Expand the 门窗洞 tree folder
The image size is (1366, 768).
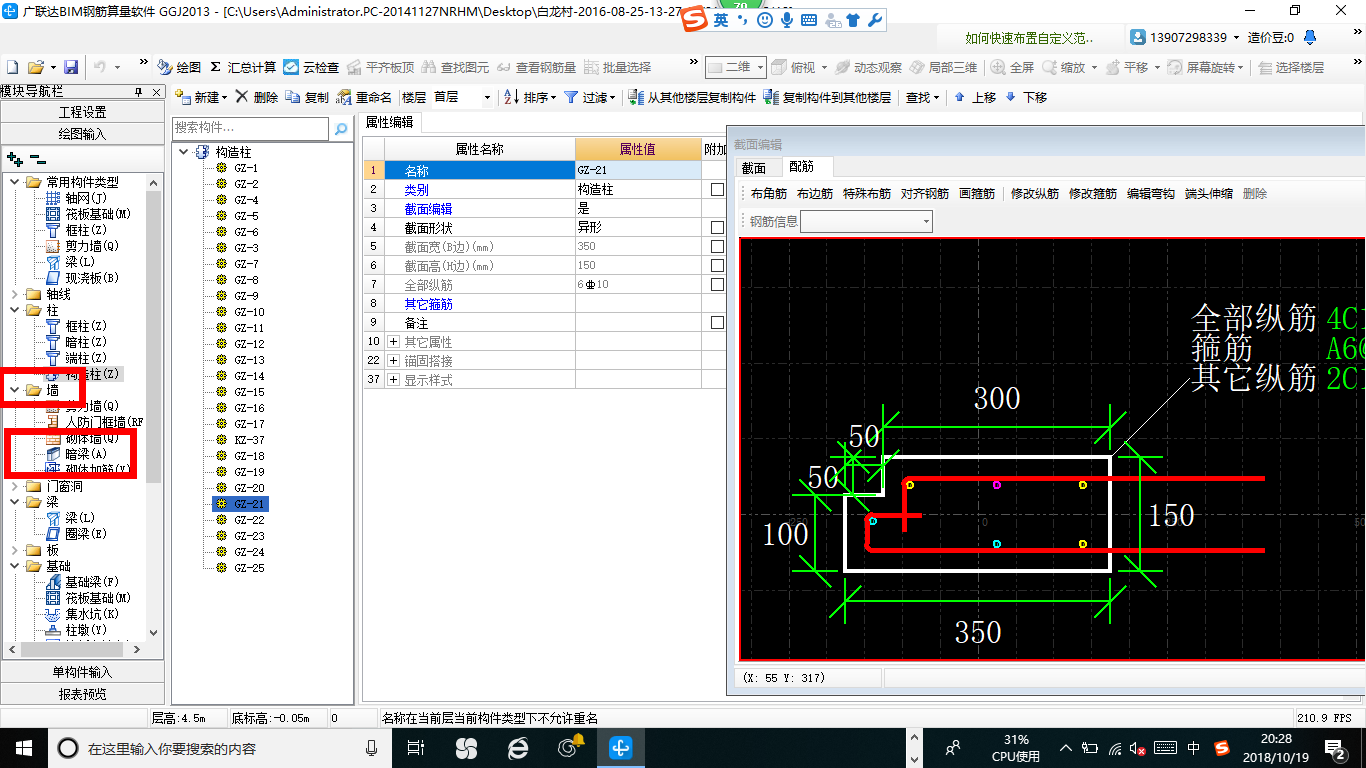pyautogui.click(x=14, y=486)
